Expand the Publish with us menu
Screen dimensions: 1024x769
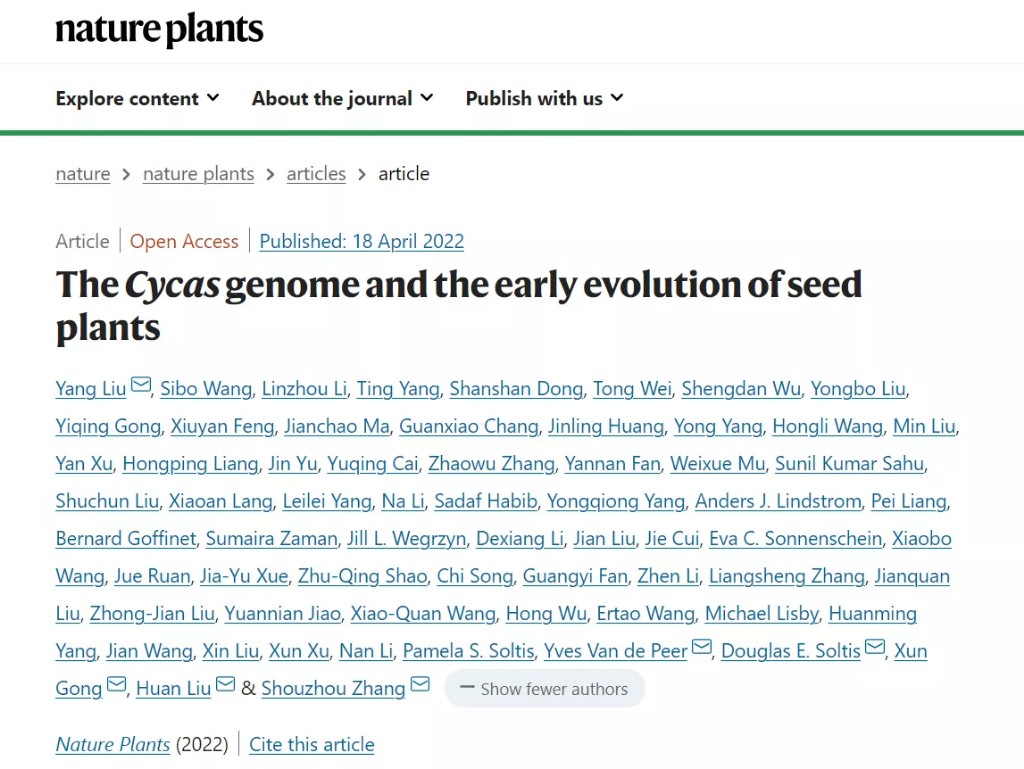[544, 98]
